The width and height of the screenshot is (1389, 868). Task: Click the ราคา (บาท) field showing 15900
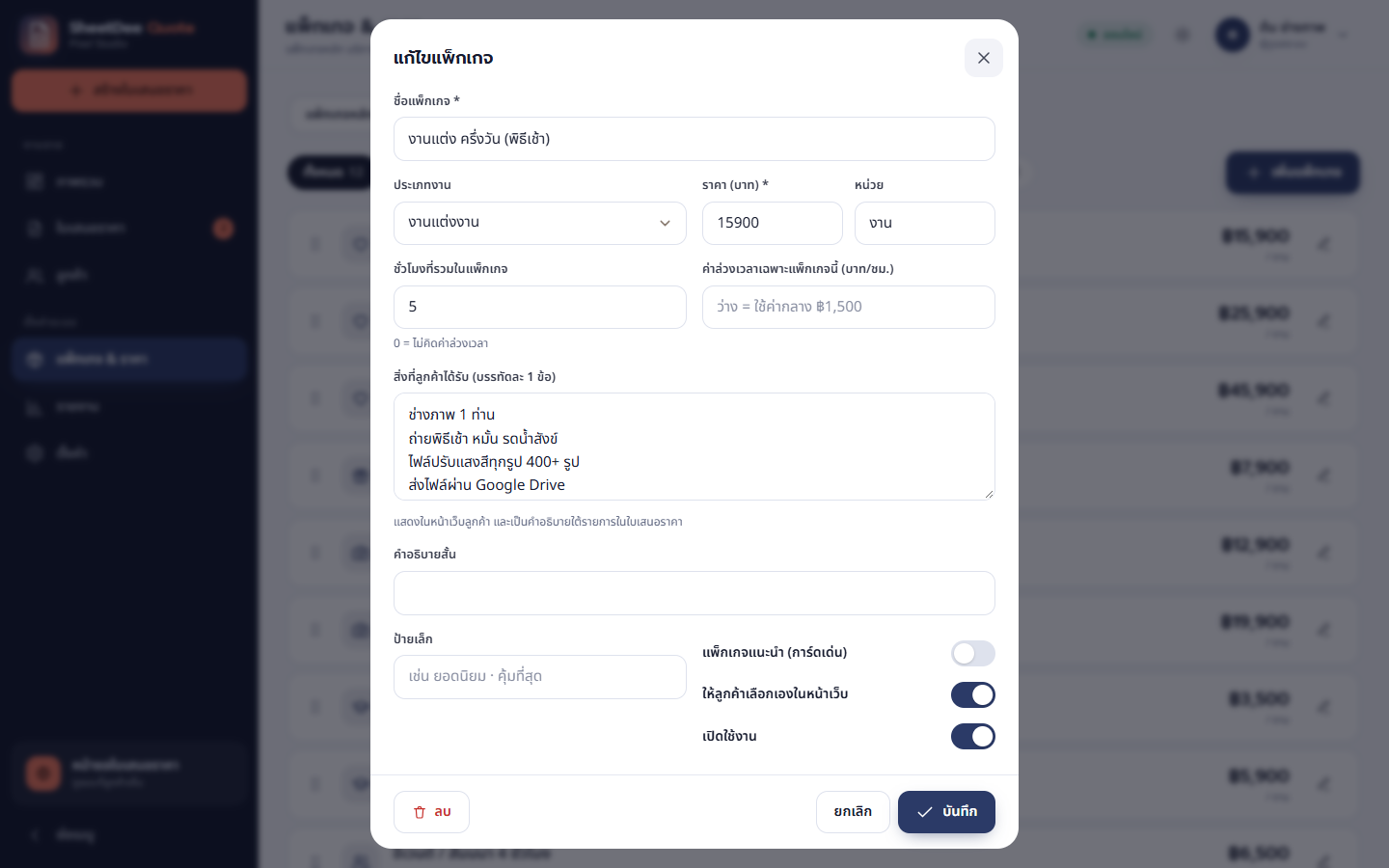(772, 223)
